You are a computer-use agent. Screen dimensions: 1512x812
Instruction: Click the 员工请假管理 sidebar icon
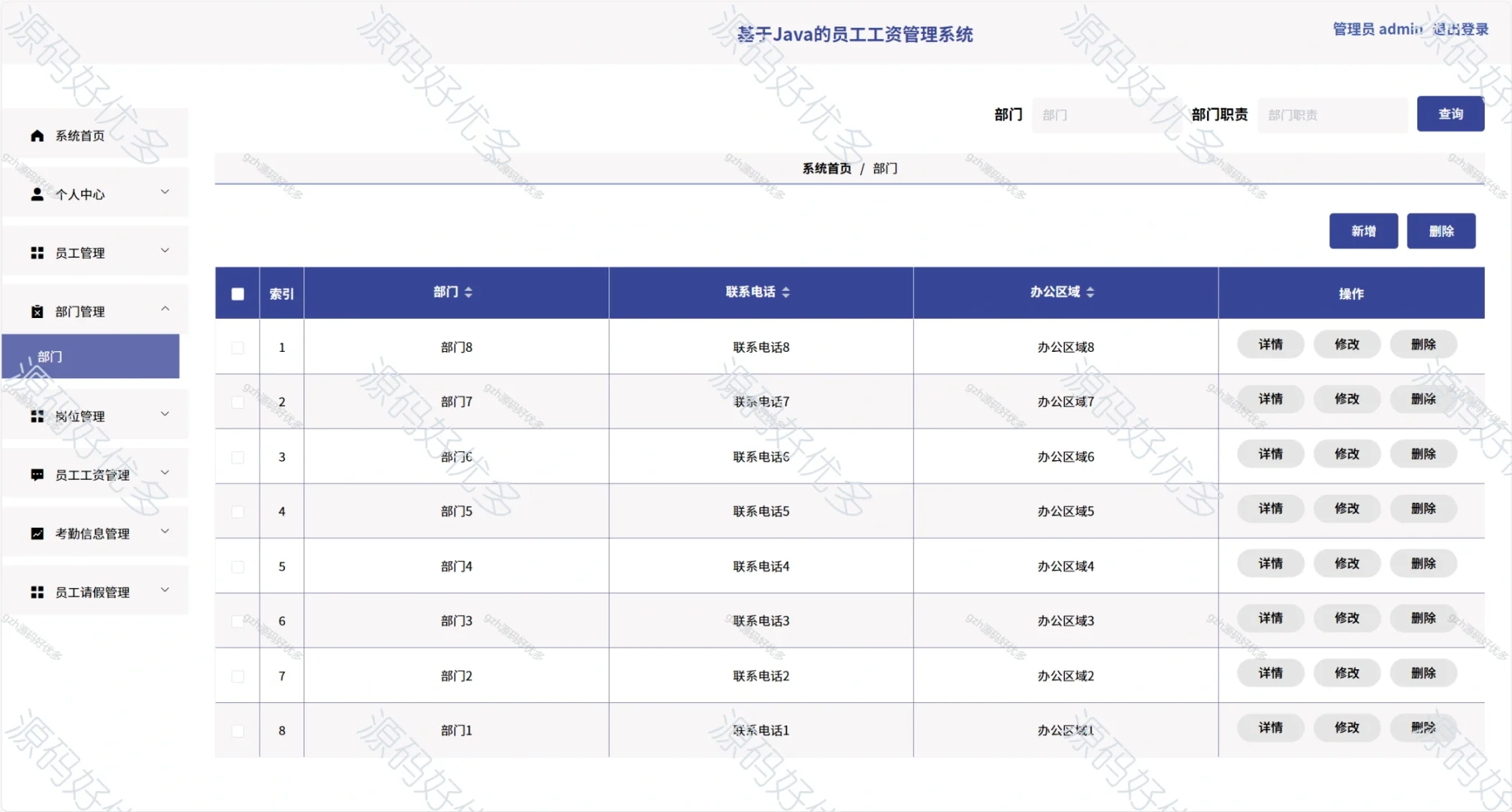coord(35,591)
